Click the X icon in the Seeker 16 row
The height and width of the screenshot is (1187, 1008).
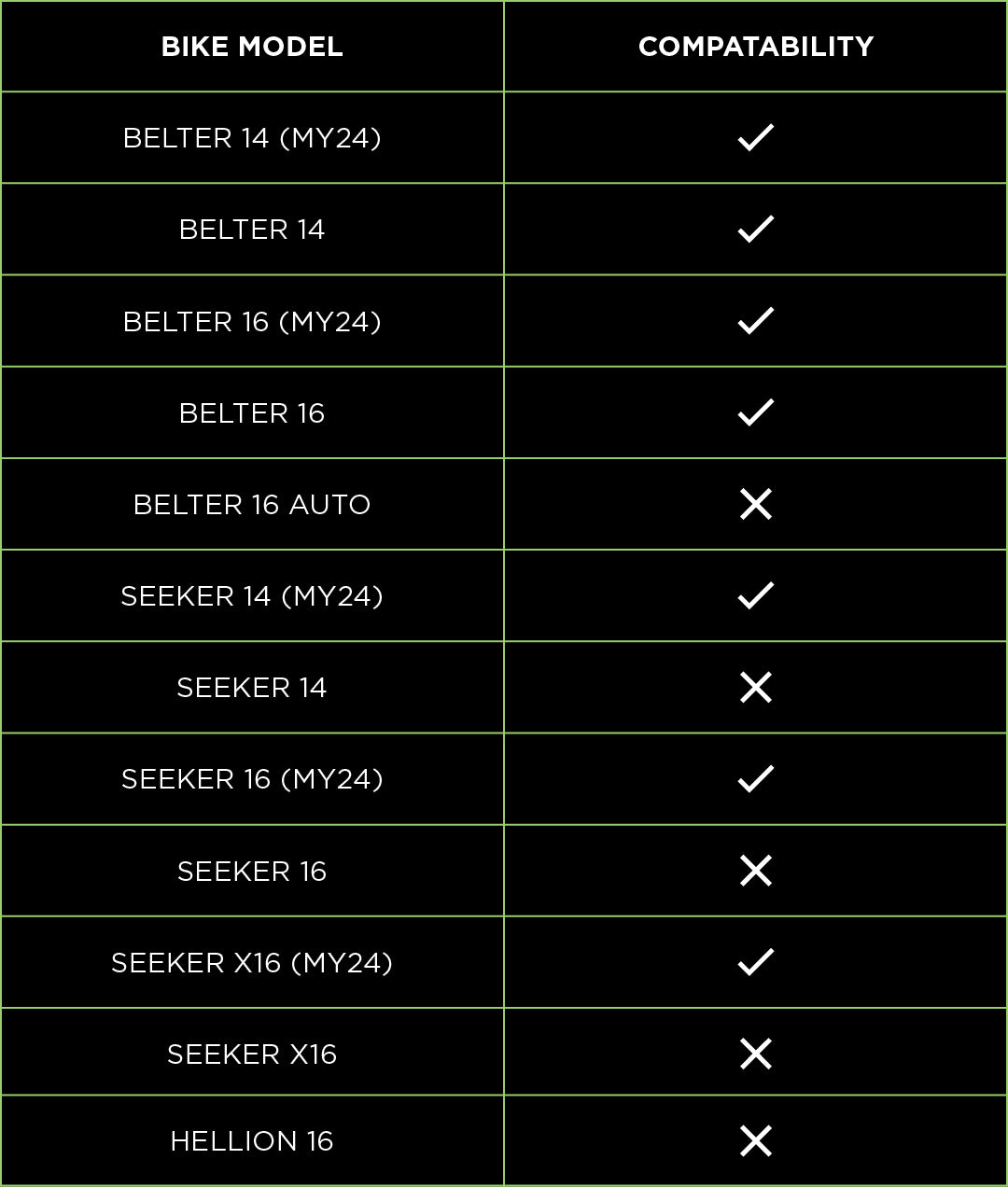(x=755, y=871)
